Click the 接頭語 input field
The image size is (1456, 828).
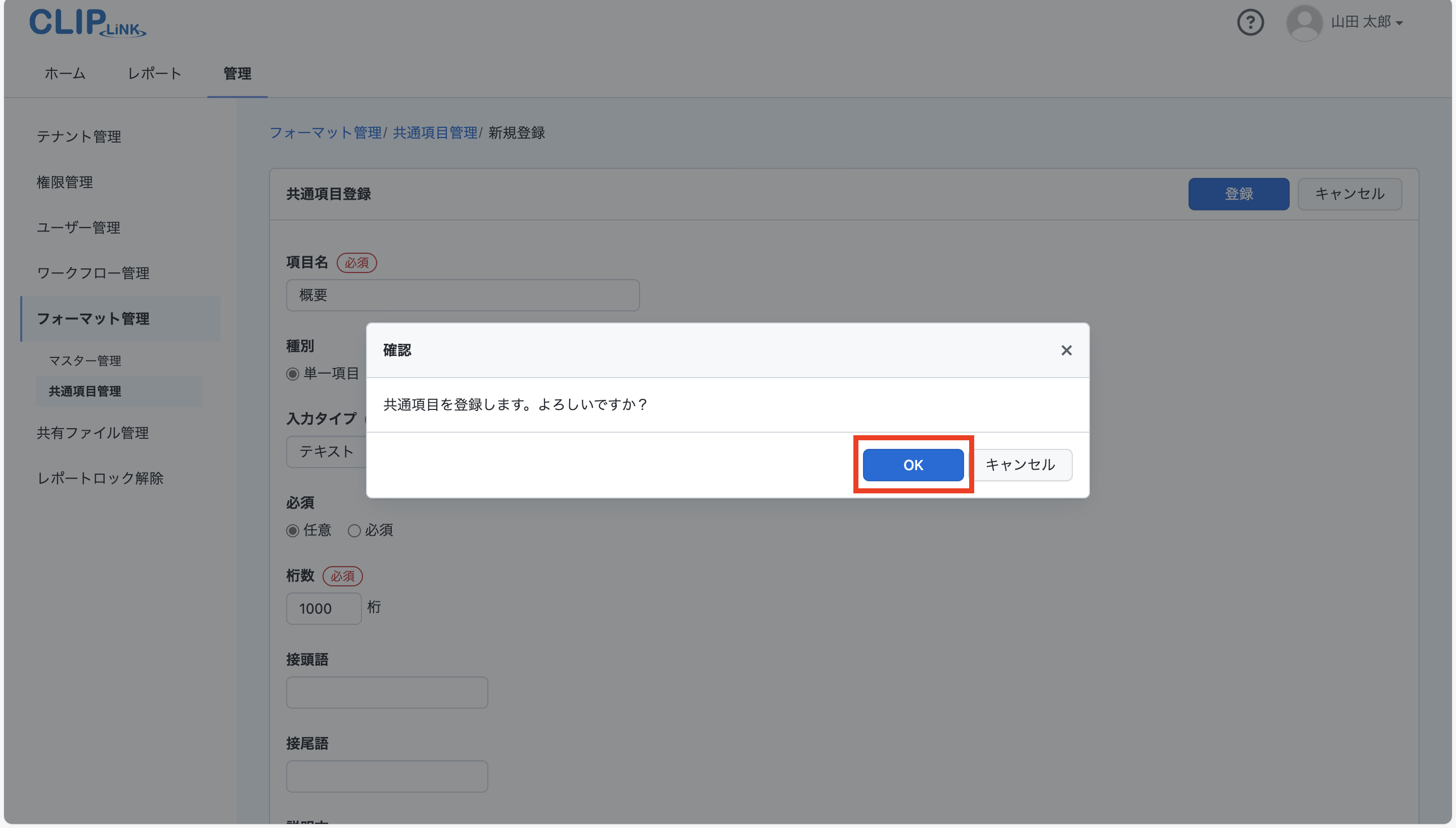[x=386, y=692]
